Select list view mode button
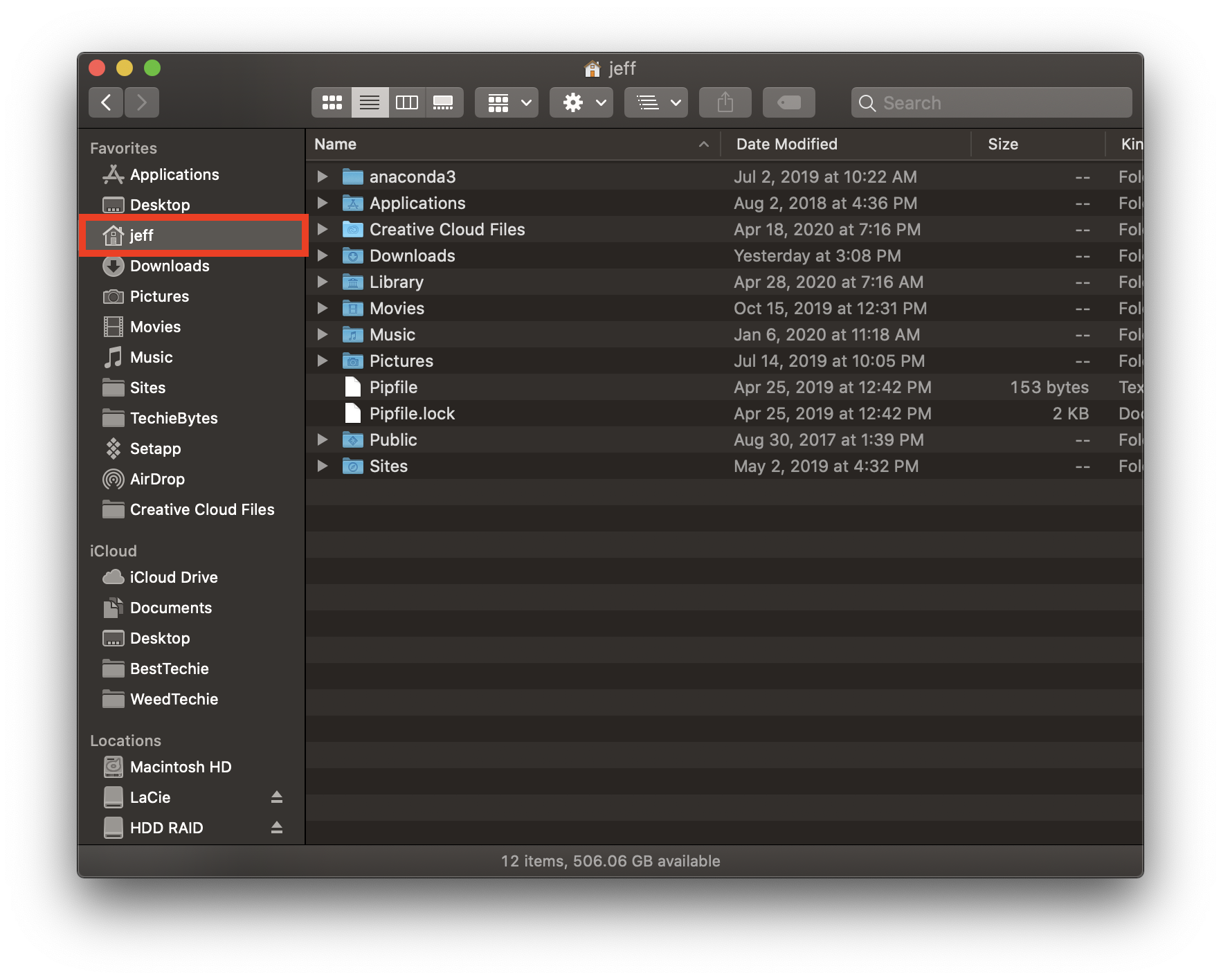 tap(370, 103)
